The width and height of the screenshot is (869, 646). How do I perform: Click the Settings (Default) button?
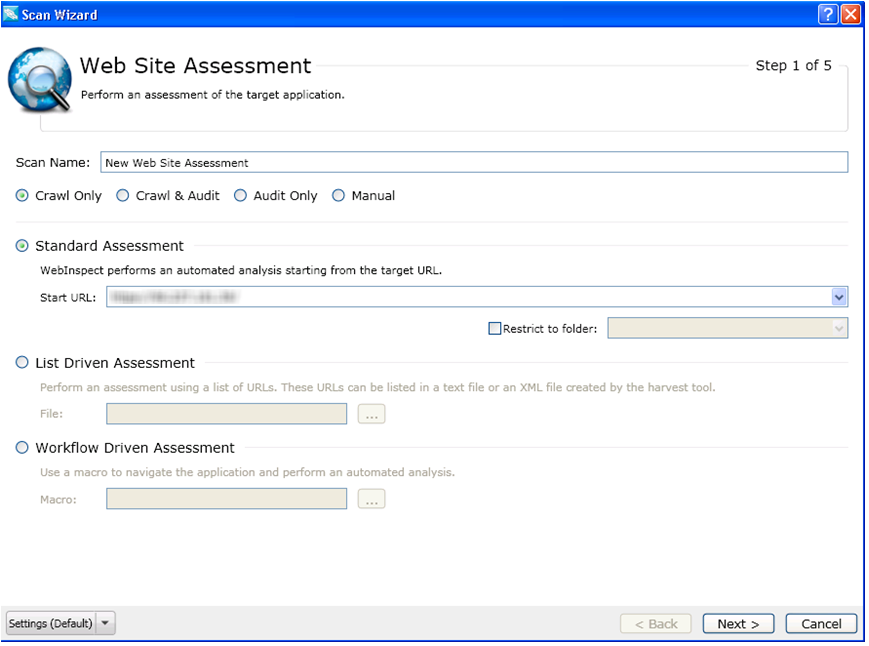(x=51, y=623)
